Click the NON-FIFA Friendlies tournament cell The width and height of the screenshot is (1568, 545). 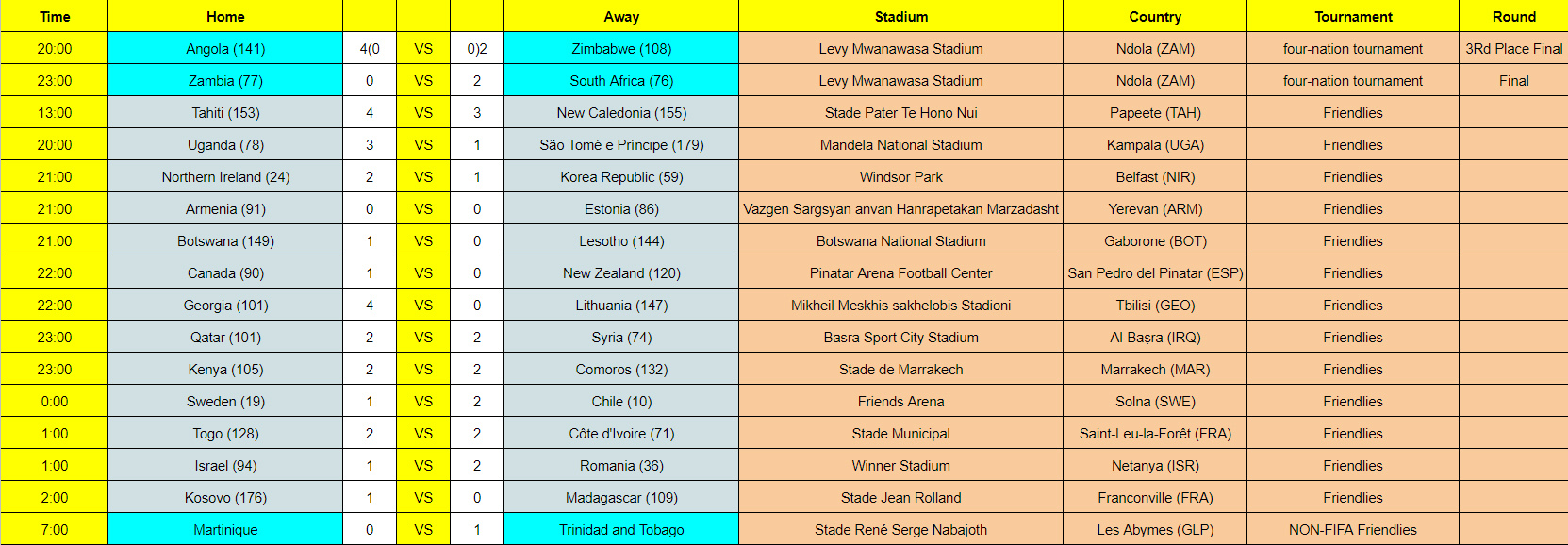[1353, 530]
